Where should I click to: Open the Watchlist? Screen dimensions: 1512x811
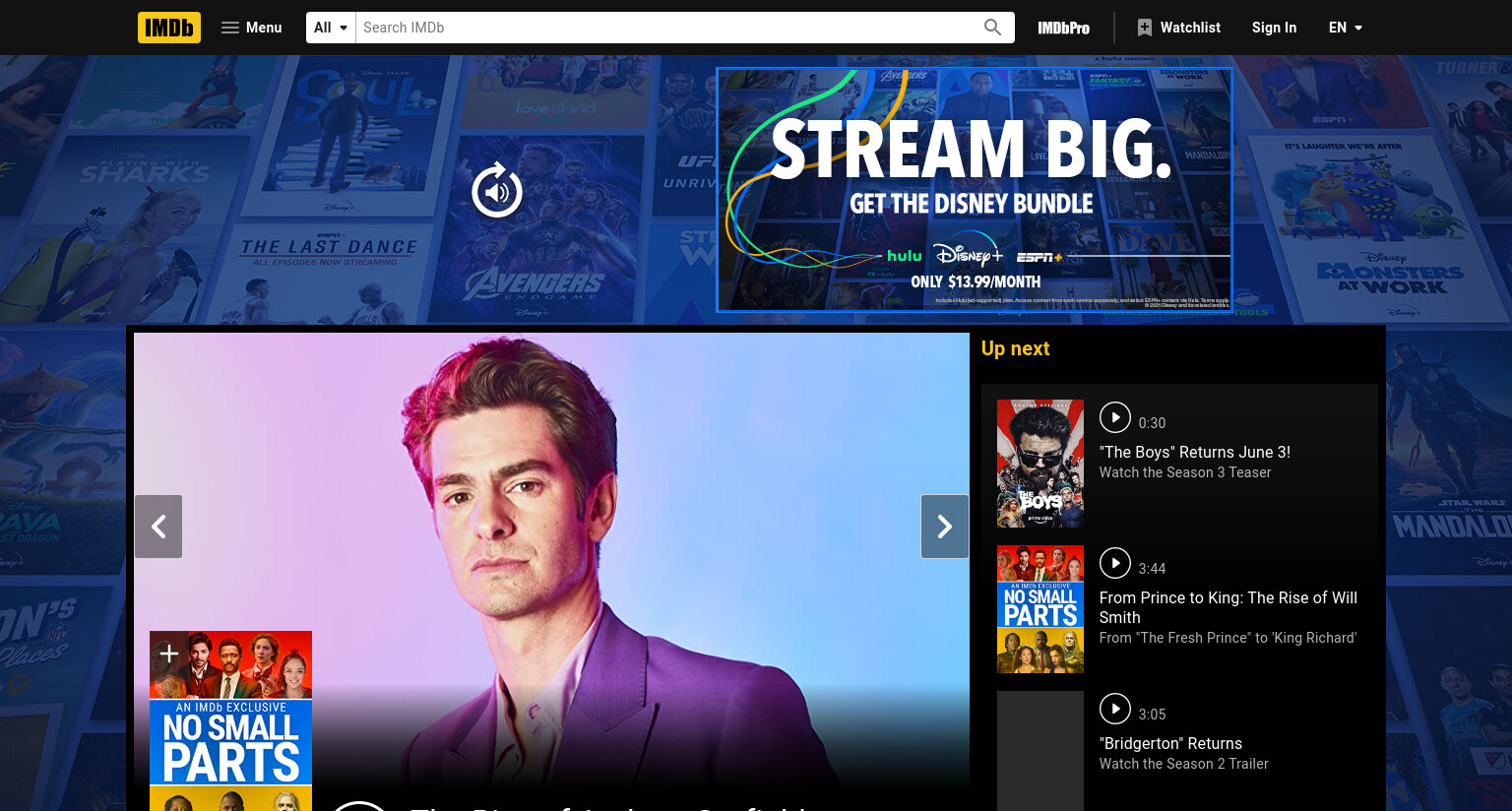tap(1178, 28)
